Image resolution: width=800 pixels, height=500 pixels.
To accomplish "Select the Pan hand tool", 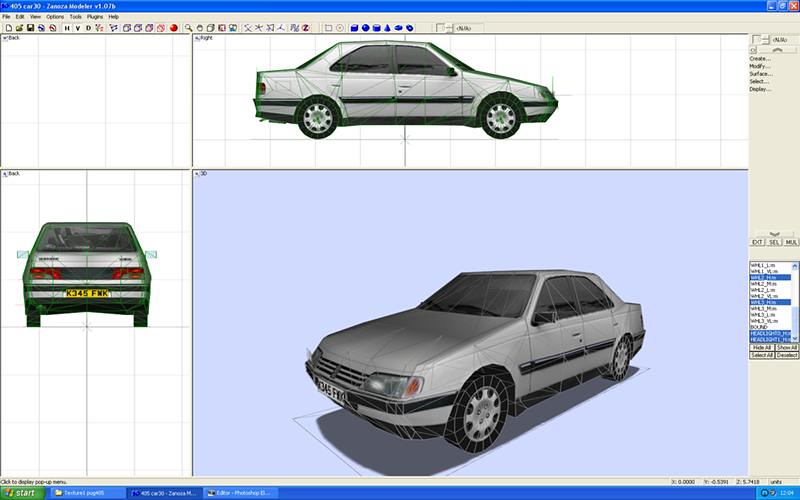I will 200,28.
